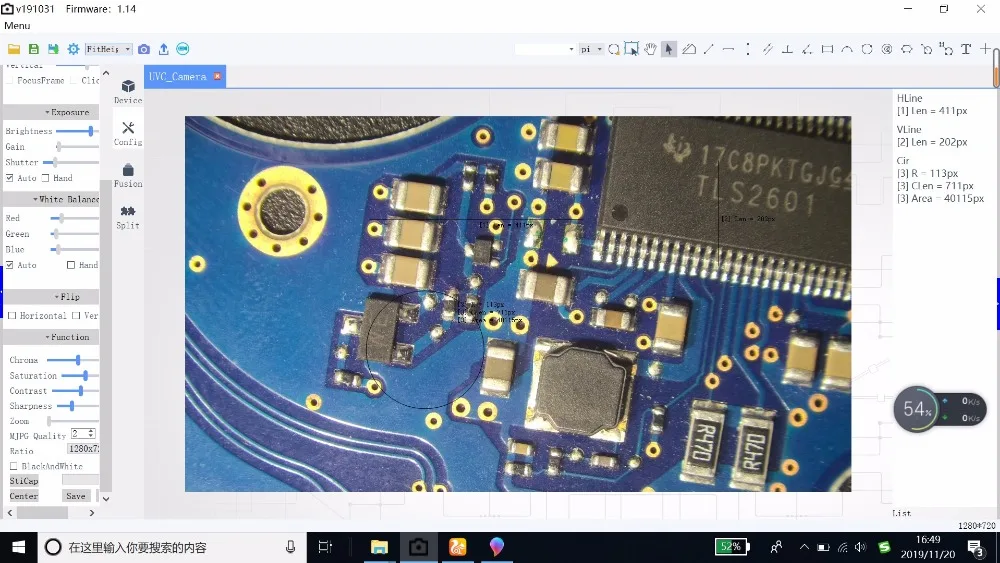The height and width of the screenshot is (563, 1000).
Task: Select the parallel lines measurement tool
Action: point(768,49)
